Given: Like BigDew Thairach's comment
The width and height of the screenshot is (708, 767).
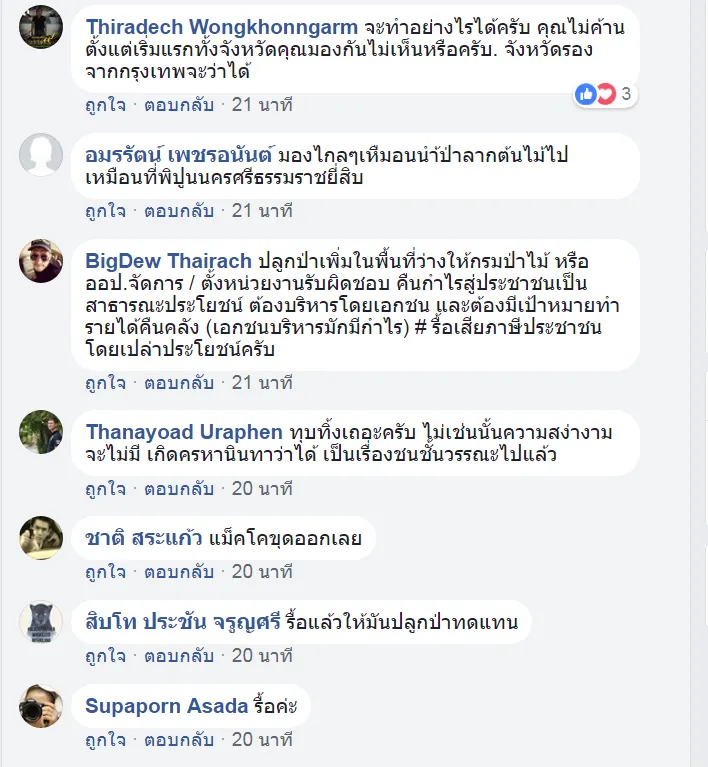Looking at the screenshot, I should click(105, 382).
